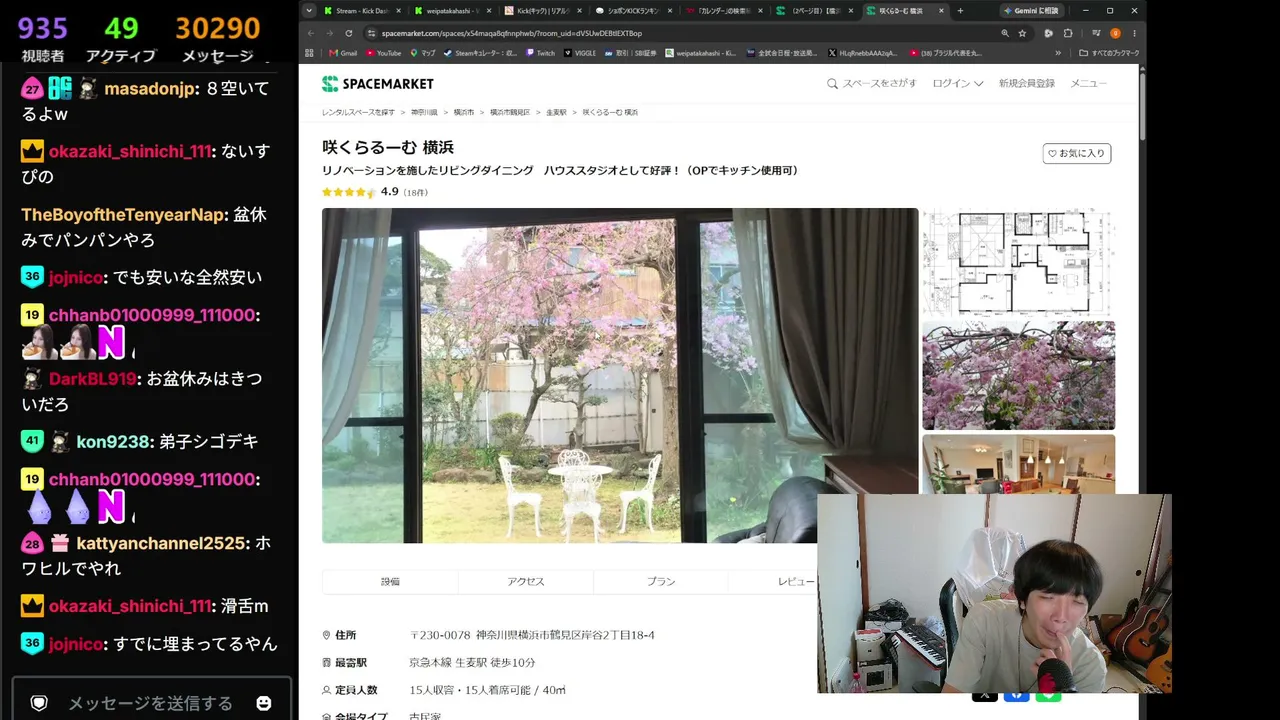Click TheBoyoftheTenyearNap username in chat
1280x720 pixels.
(x=122, y=215)
